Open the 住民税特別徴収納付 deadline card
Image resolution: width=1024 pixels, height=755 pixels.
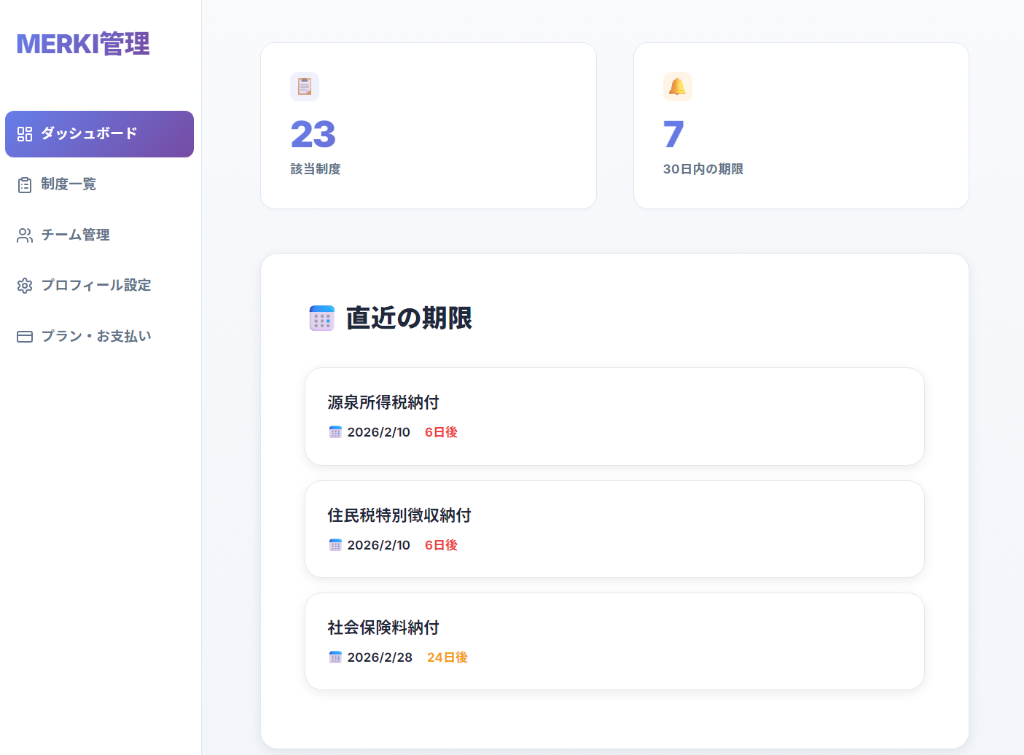click(614, 529)
